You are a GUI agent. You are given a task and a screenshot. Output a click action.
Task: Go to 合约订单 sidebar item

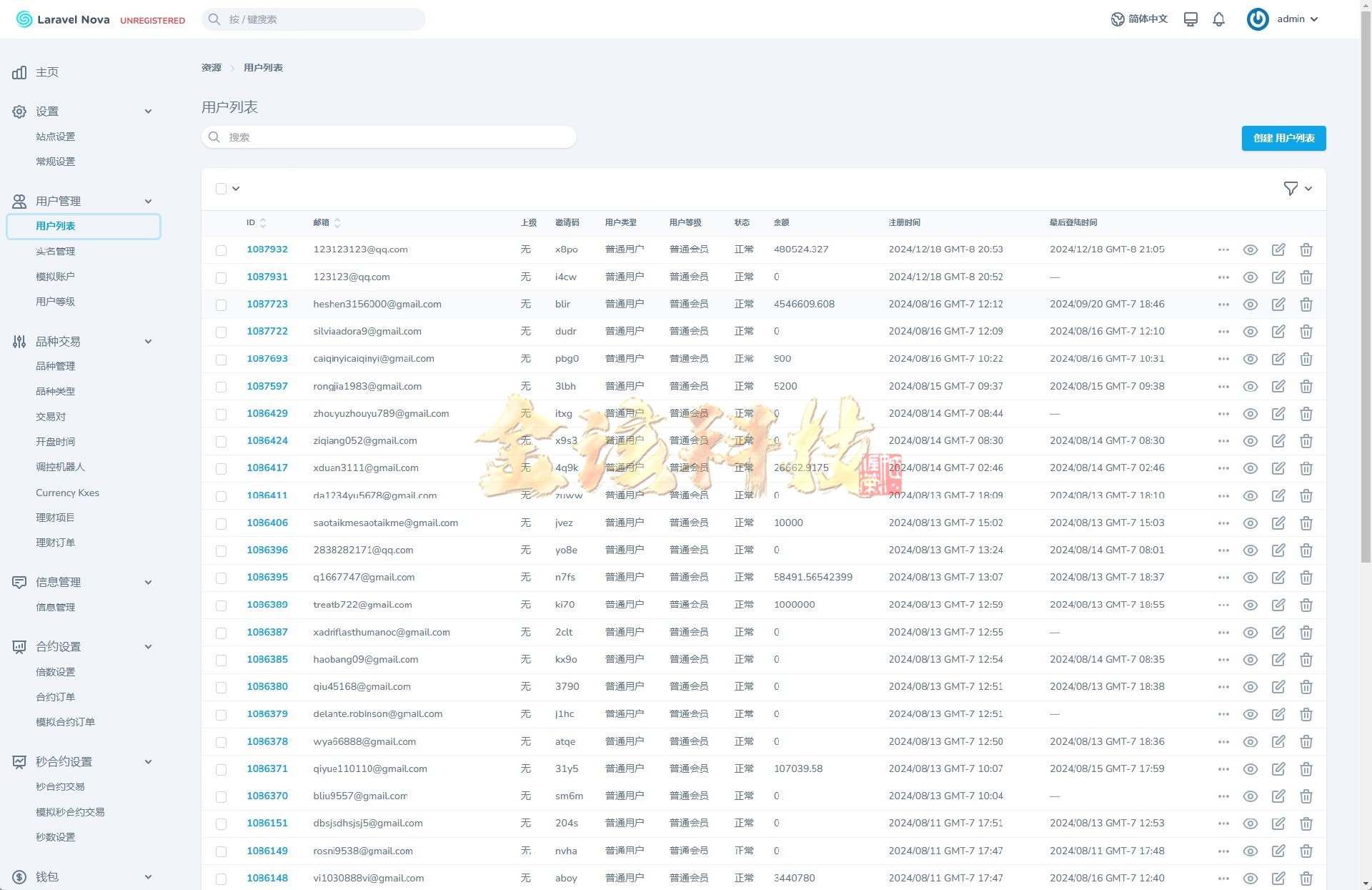[x=56, y=697]
